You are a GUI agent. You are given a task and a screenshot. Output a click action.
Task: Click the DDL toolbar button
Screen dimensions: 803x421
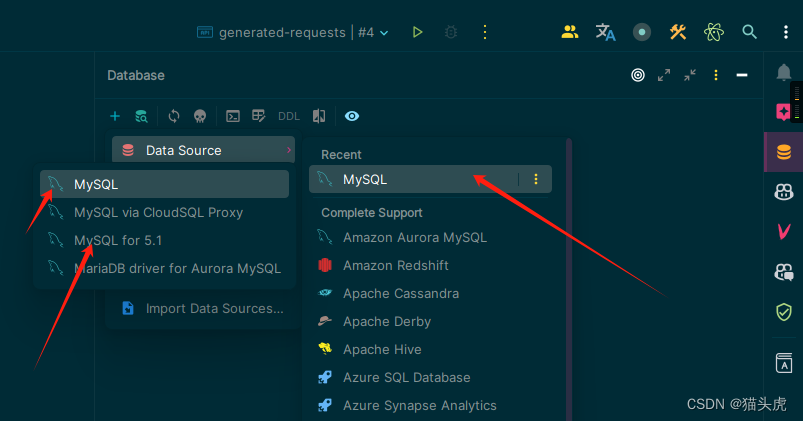coord(289,116)
